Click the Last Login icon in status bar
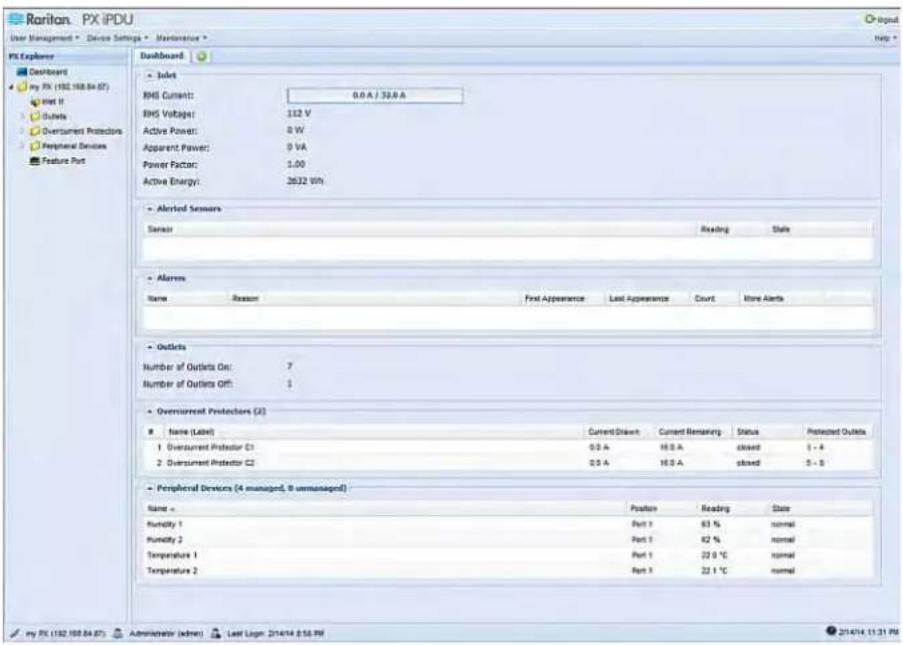 [x=216, y=633]
